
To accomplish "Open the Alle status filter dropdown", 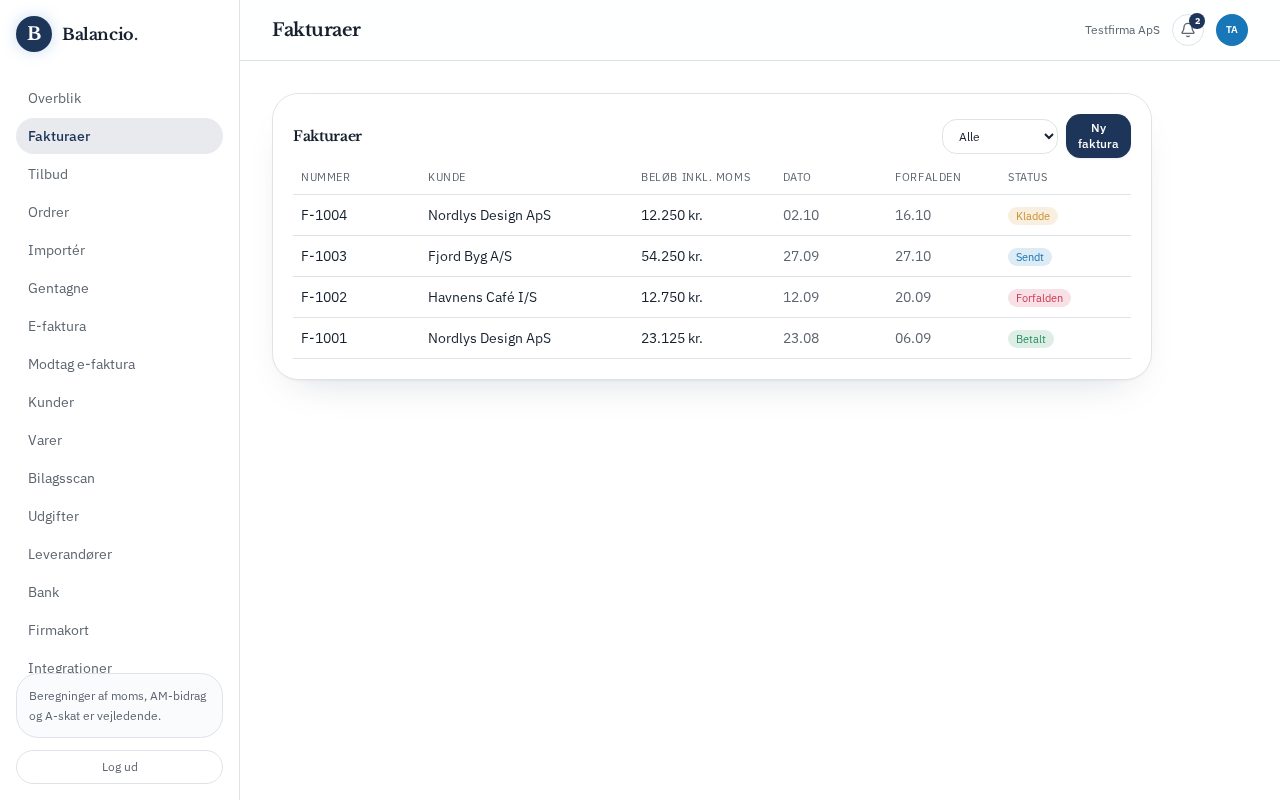I will click(x=1000, y=136).
